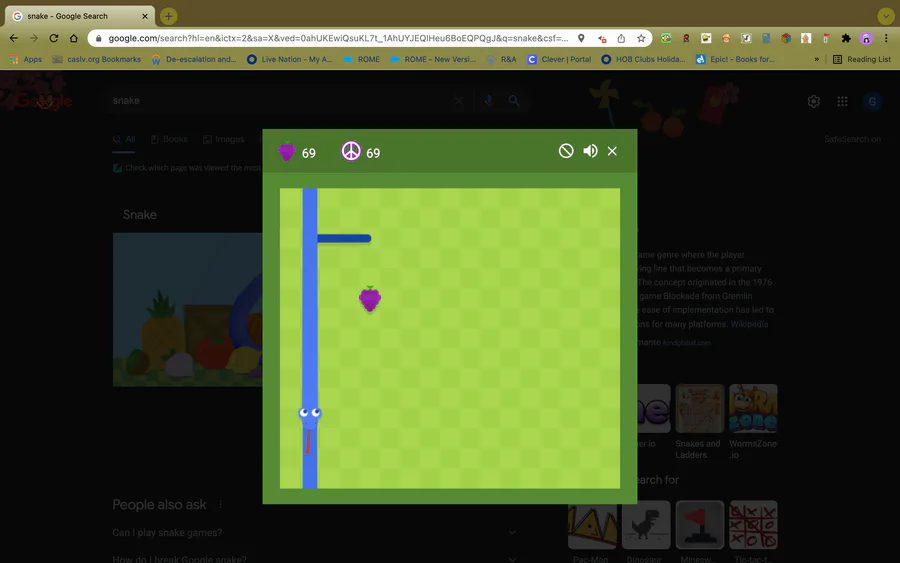Image resolution: width=900 pixels, height=563 pixels.
Task: Open the ROME - New Versi... bookmark
Action: coord(433,59)
